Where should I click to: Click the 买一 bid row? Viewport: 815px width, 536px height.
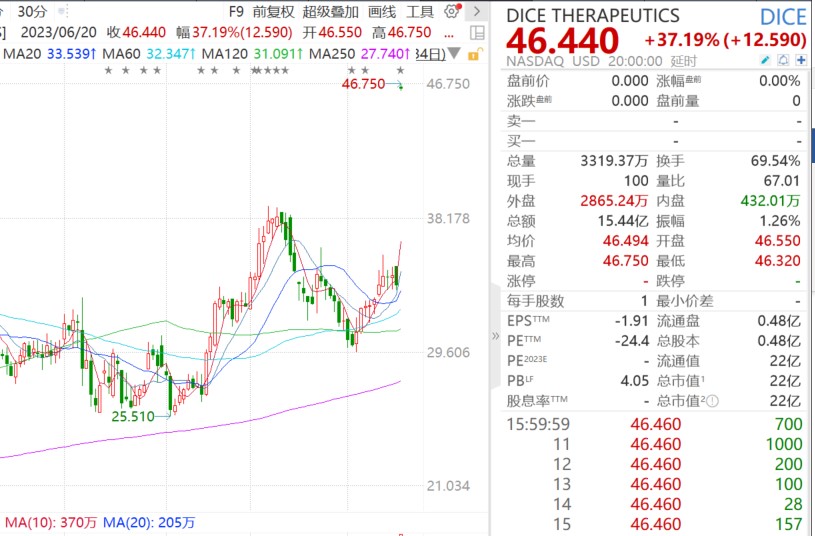pos(654,141)
